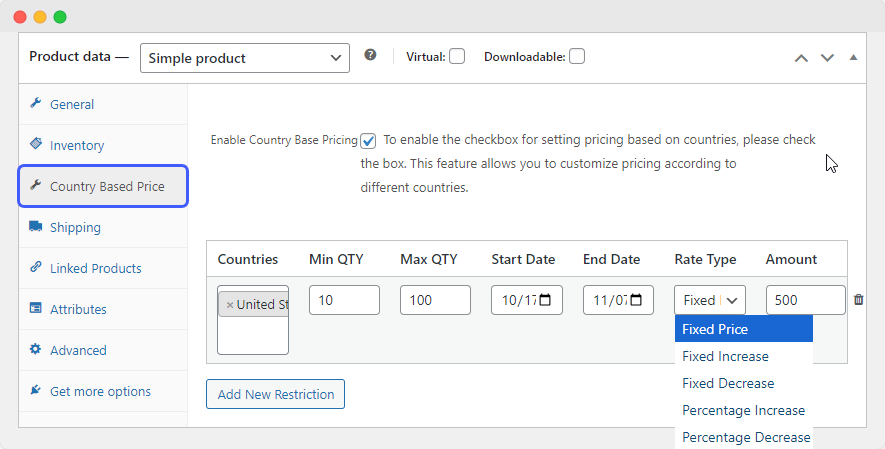Move the Product data panel up
The width and height of the screenshot is (885, 449).
click(x=800, y=58)
